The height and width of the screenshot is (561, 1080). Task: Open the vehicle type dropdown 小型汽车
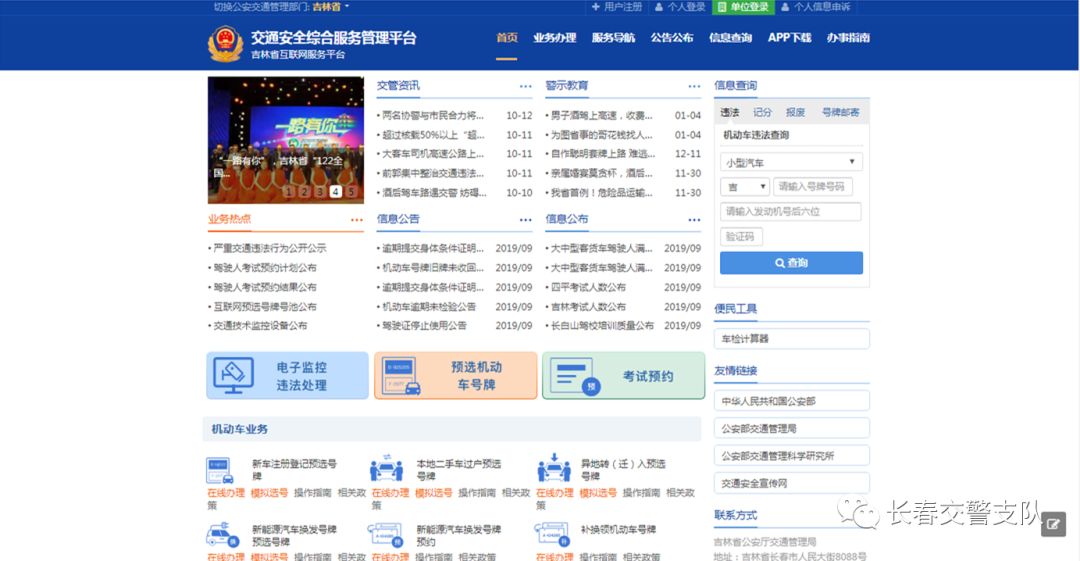[x=791, y=162]
